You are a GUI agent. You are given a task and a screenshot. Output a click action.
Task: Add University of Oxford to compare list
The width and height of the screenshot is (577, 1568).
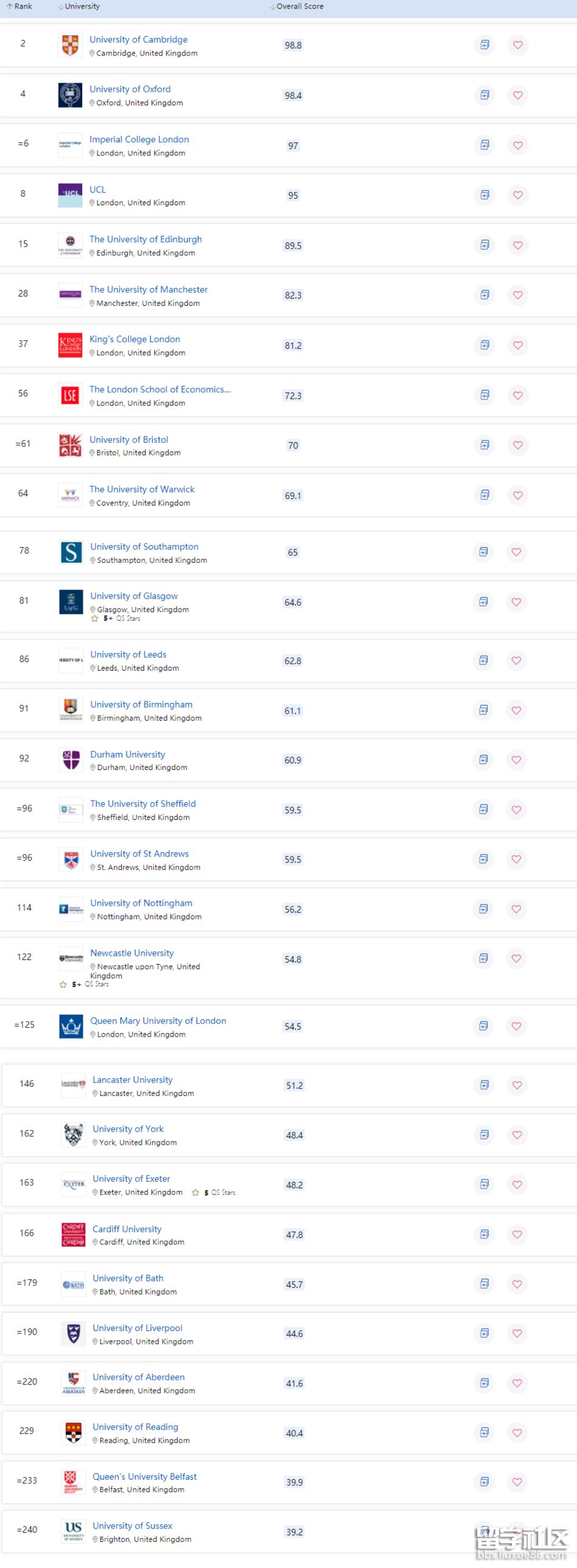484,95
